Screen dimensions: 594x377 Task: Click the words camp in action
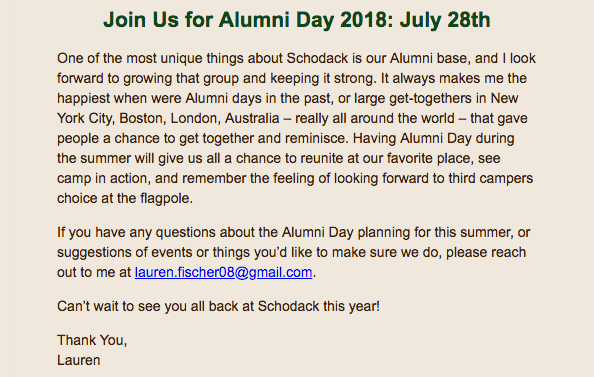point(104,178)
